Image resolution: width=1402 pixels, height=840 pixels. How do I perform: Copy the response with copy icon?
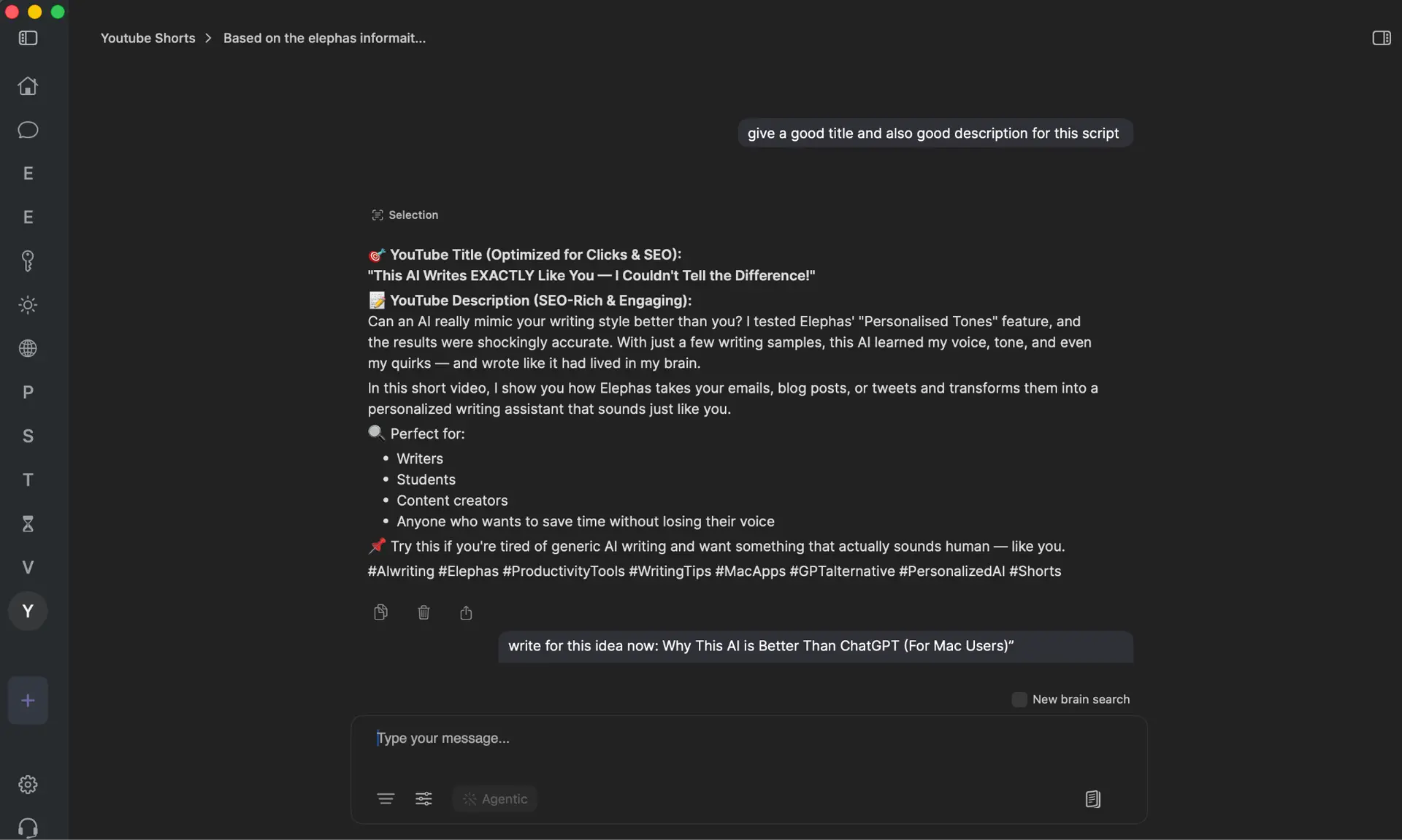[380, 612]
